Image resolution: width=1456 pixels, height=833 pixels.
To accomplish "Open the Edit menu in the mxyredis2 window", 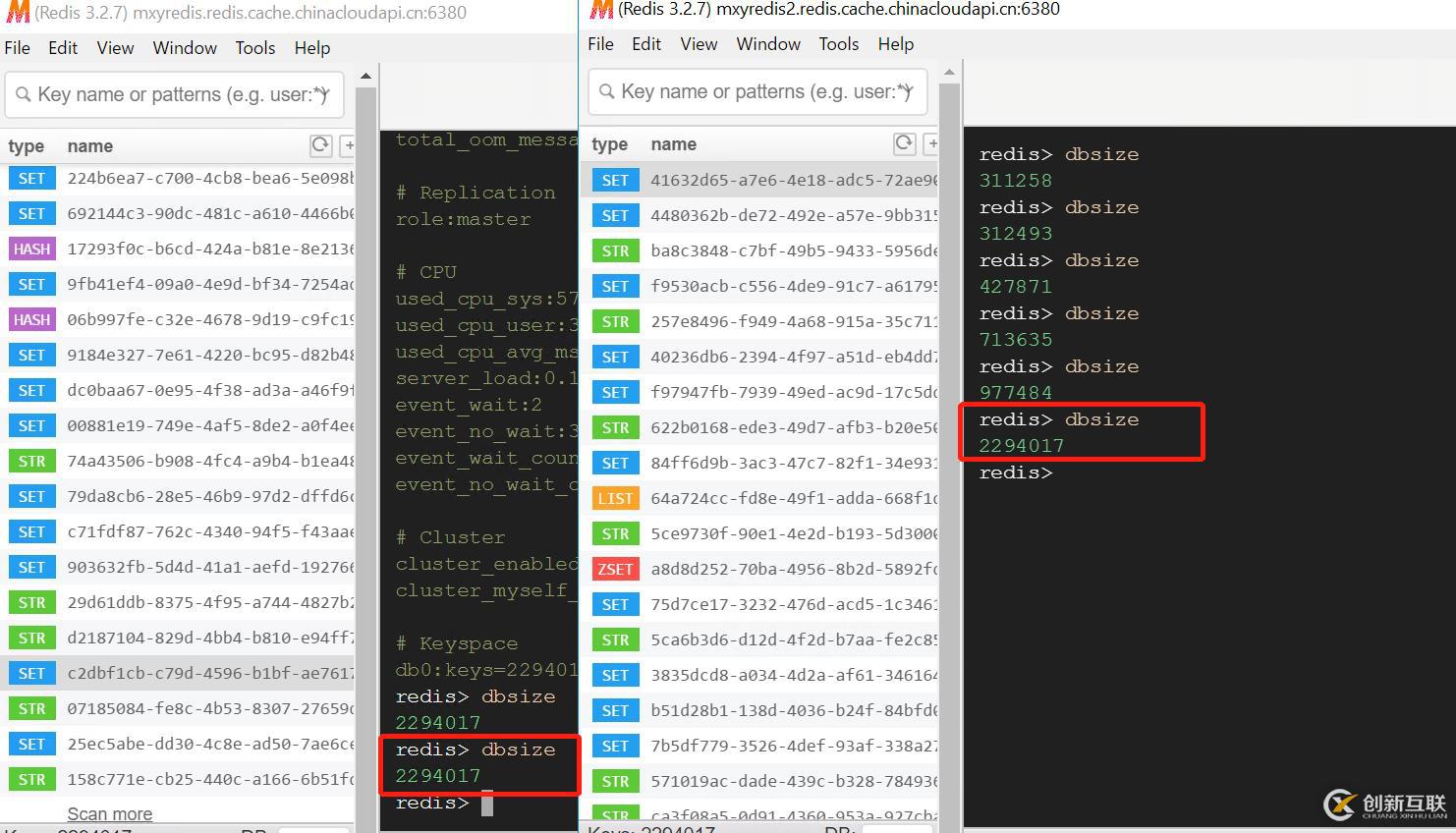I will click(646, 44).
